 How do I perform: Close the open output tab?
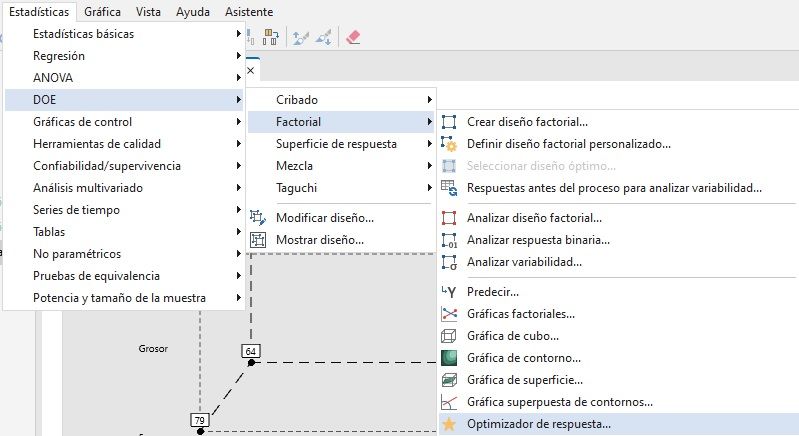click(x=250, y=70)
